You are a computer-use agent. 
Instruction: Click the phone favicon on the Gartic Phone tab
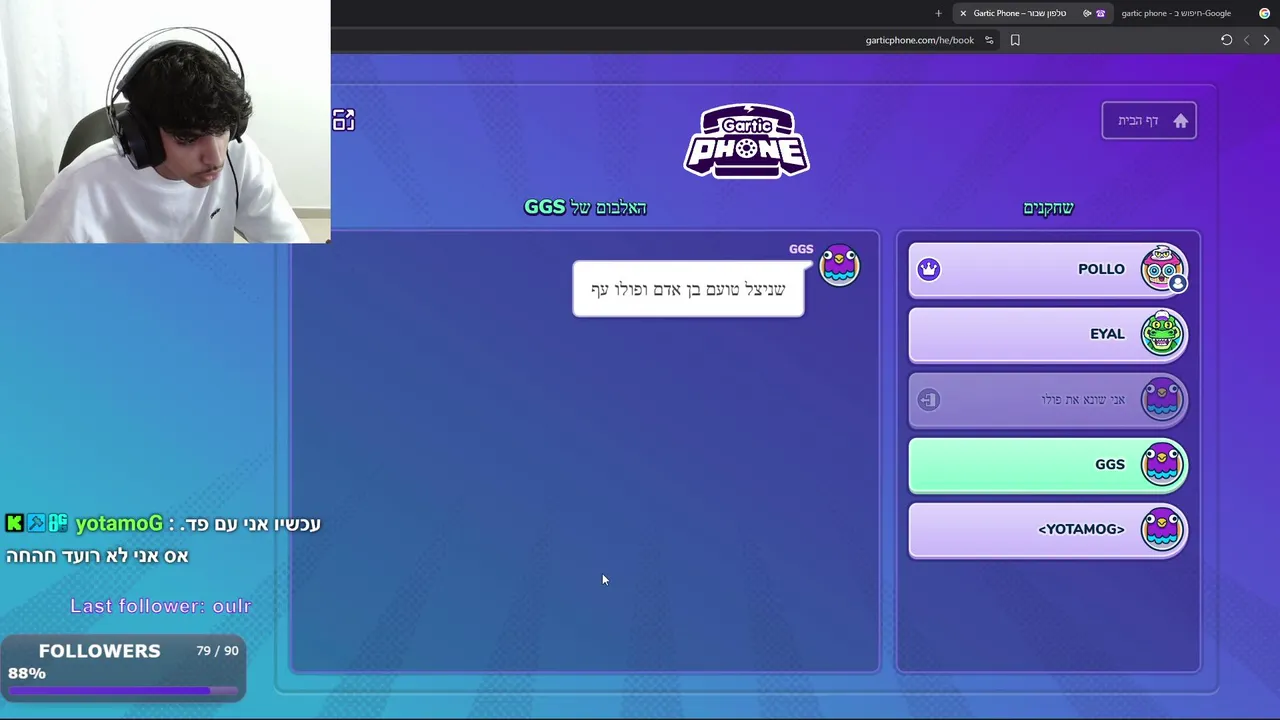coord(1100,13)
